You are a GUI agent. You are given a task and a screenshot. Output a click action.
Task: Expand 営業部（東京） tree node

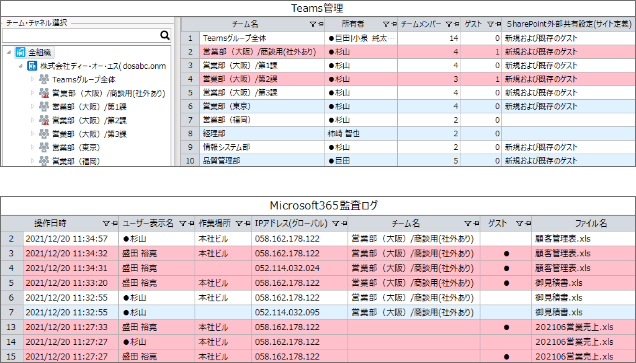coord(33,147)
